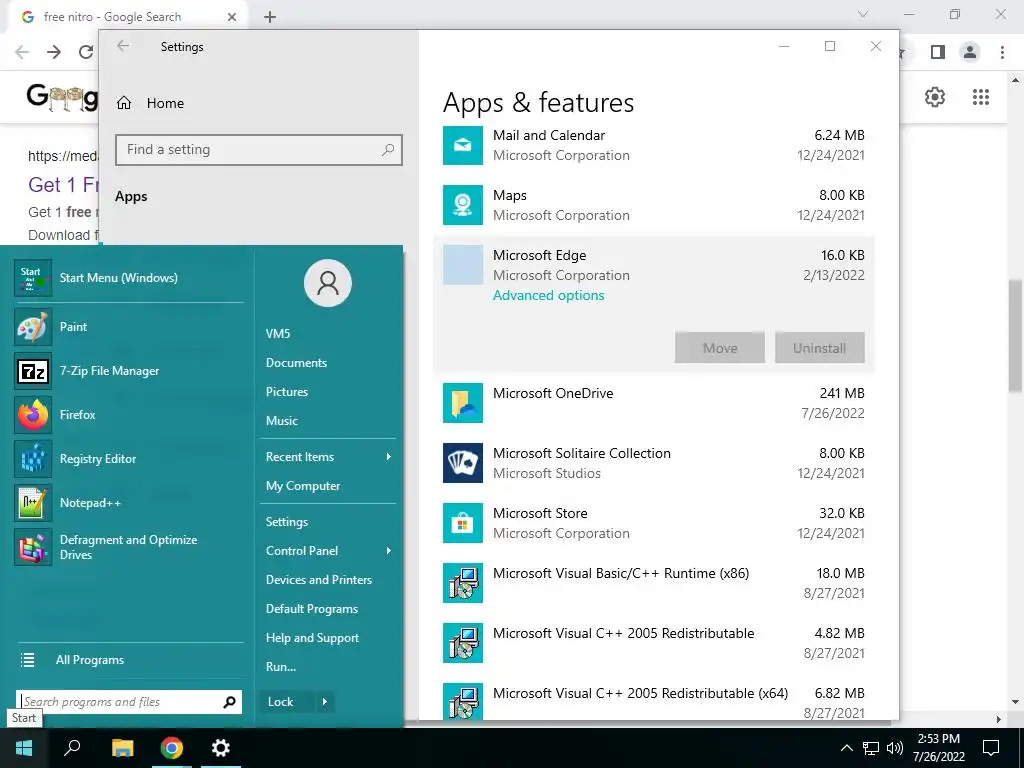Click Run... in start menu

coord(281,667)
